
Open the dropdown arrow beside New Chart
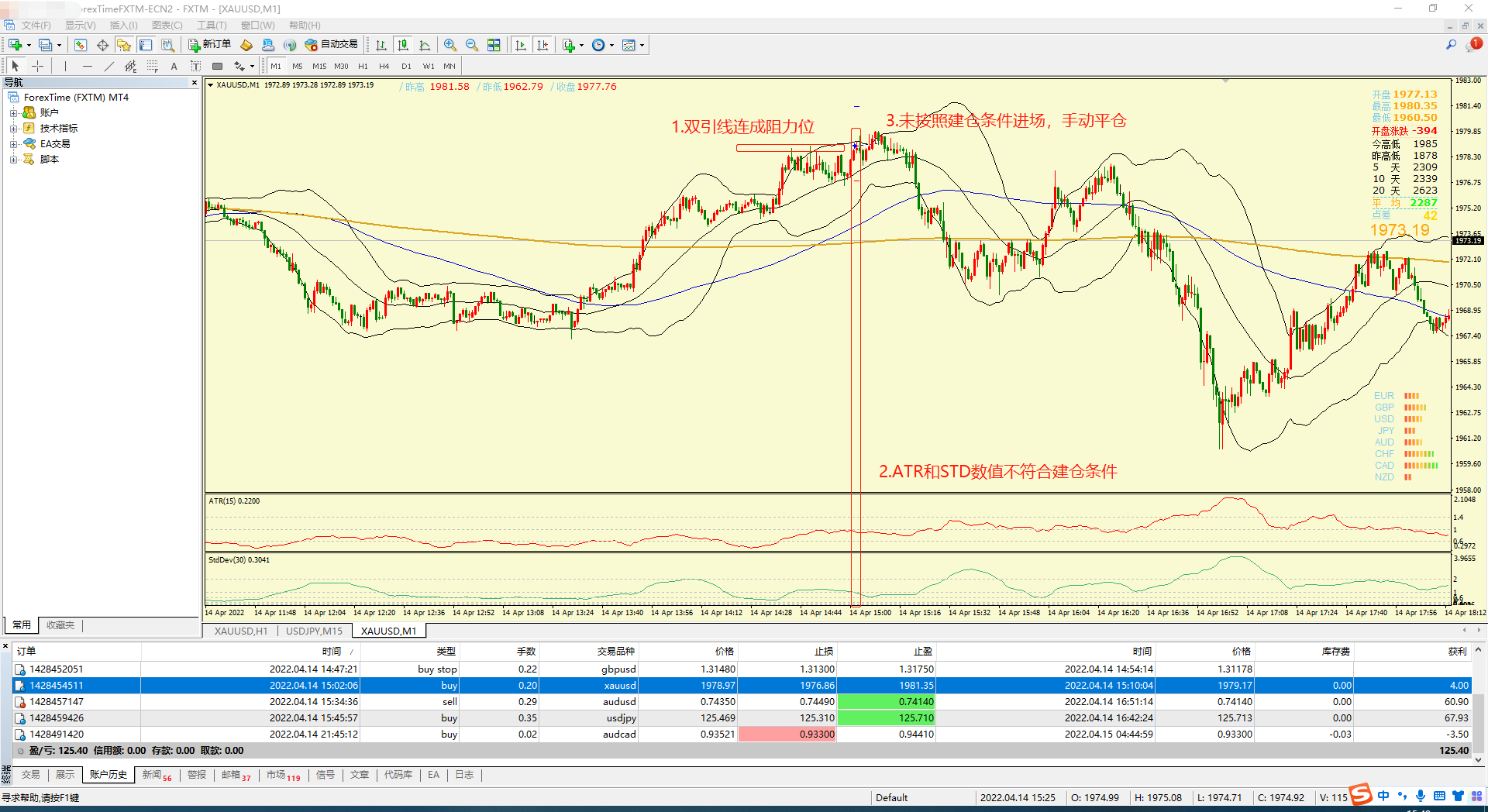[29, 45]
